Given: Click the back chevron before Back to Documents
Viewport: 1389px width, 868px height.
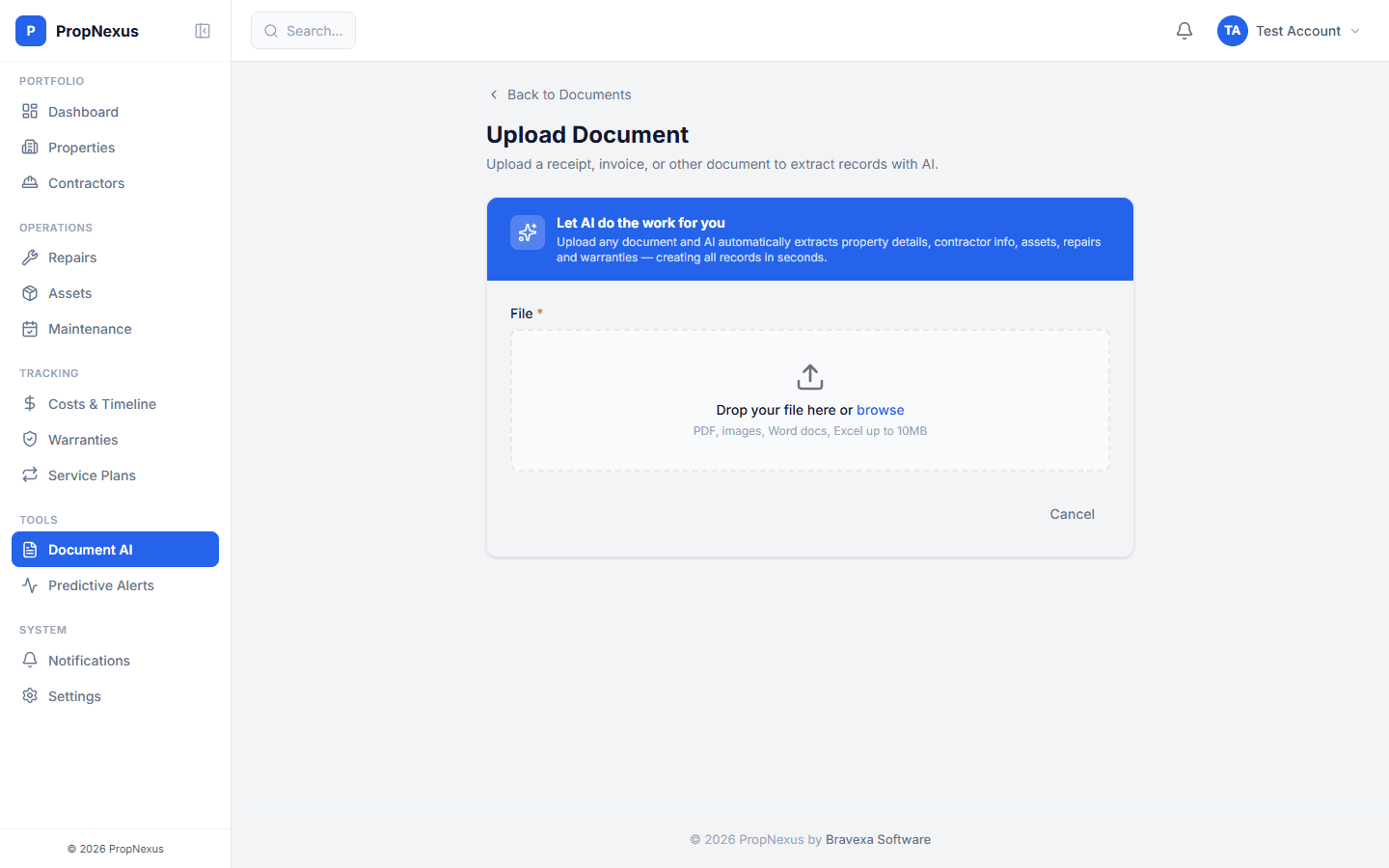Looking at the screenshot, I should pyautogui.click(x=494, y=95).
